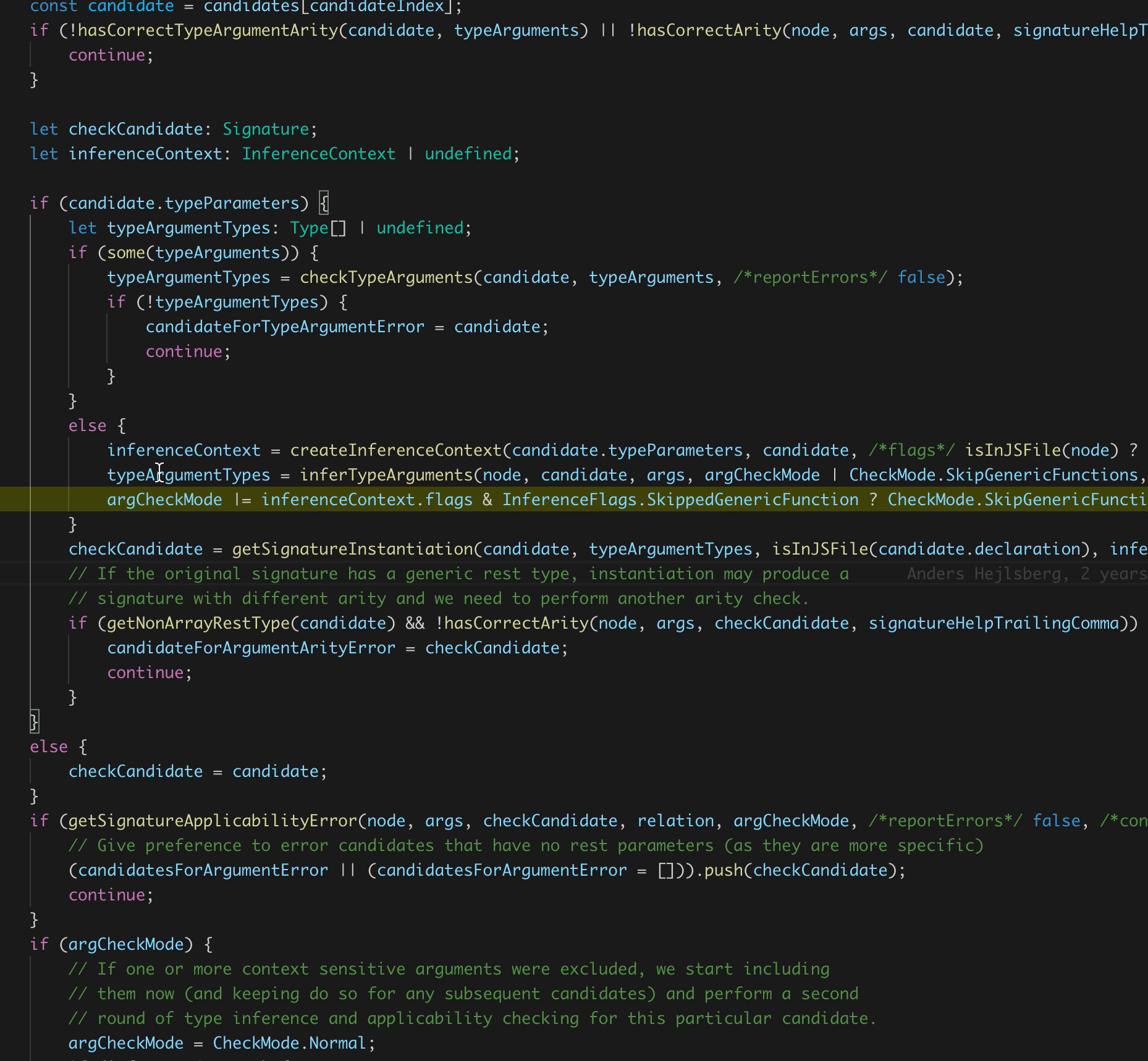Viewport: 1148px width, 1061px height.
Task: Click the opening brace after candidate.typeParameters
Action: pos(324,203)
